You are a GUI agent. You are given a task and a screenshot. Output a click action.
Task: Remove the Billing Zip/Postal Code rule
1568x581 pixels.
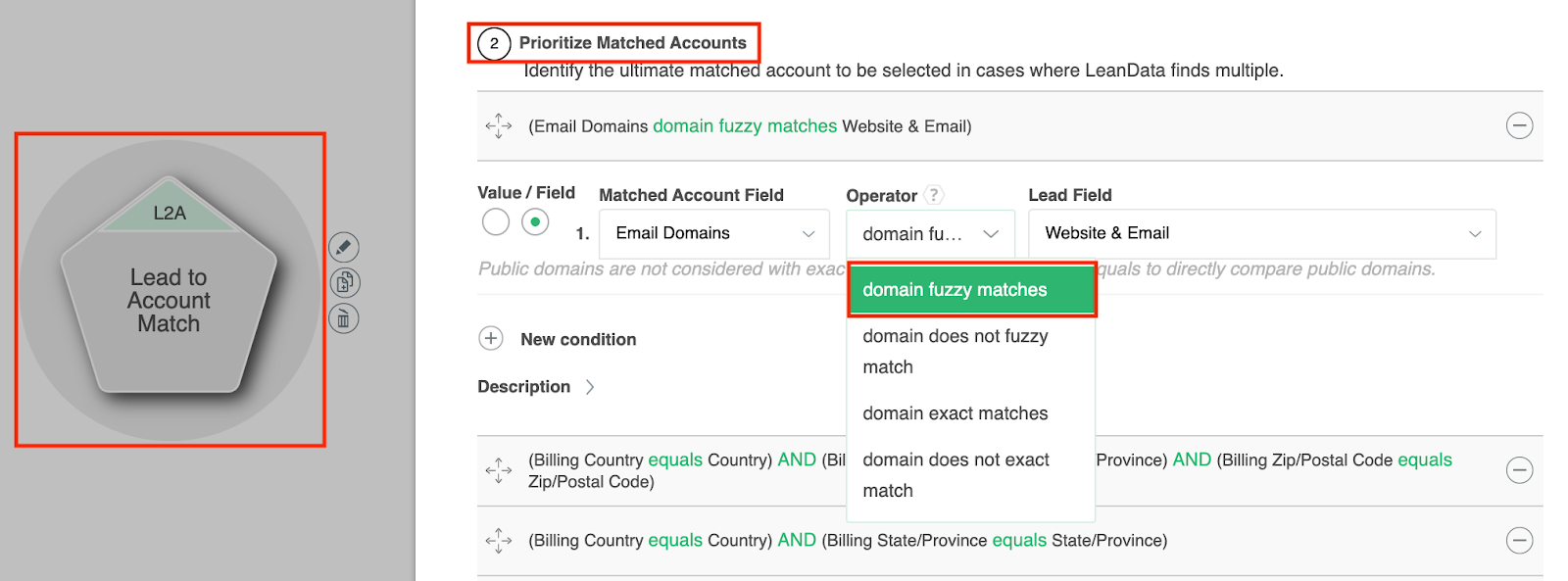point(1519,470)
